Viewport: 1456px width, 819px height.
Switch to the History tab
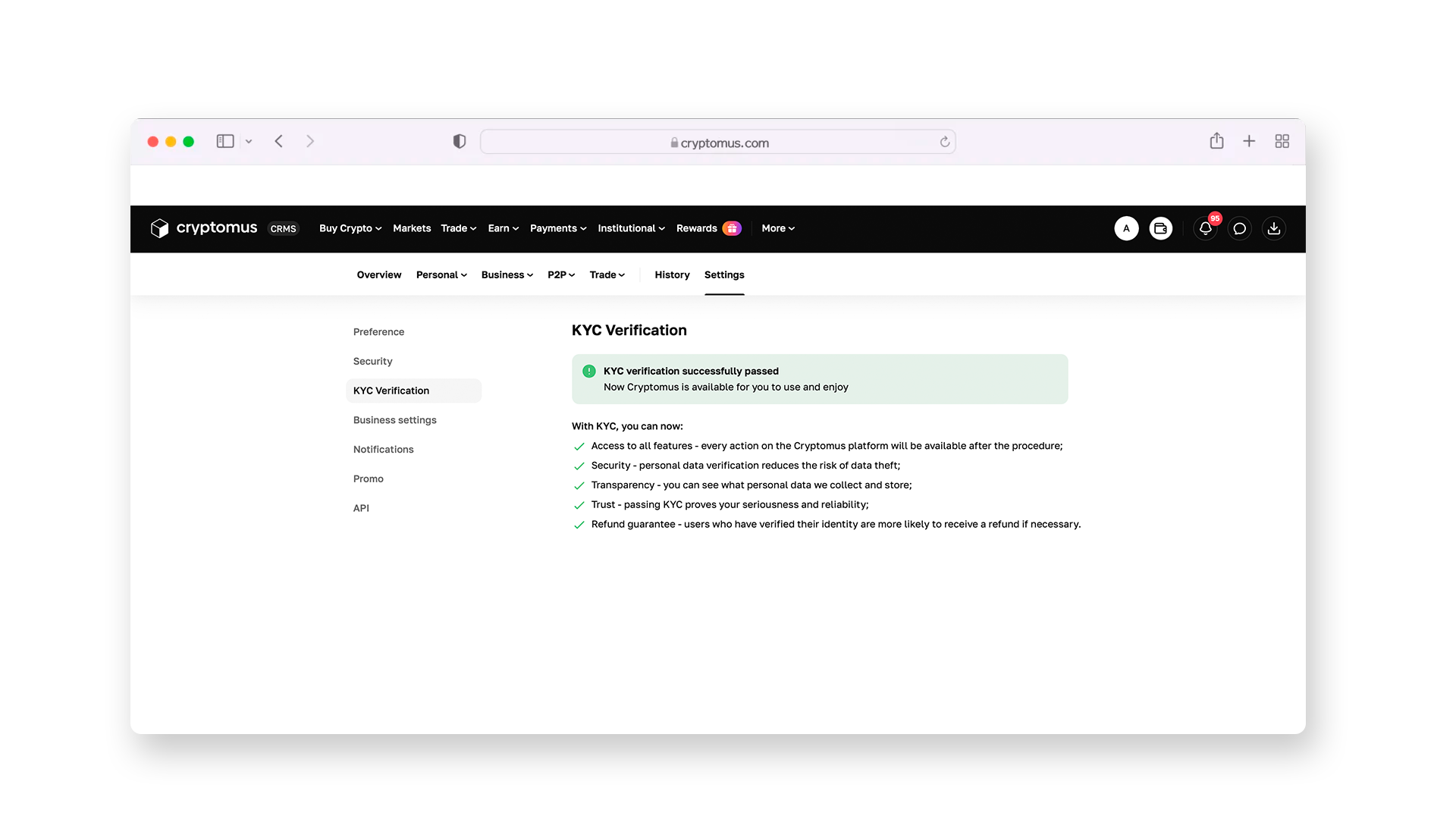(x=672, y=275)
